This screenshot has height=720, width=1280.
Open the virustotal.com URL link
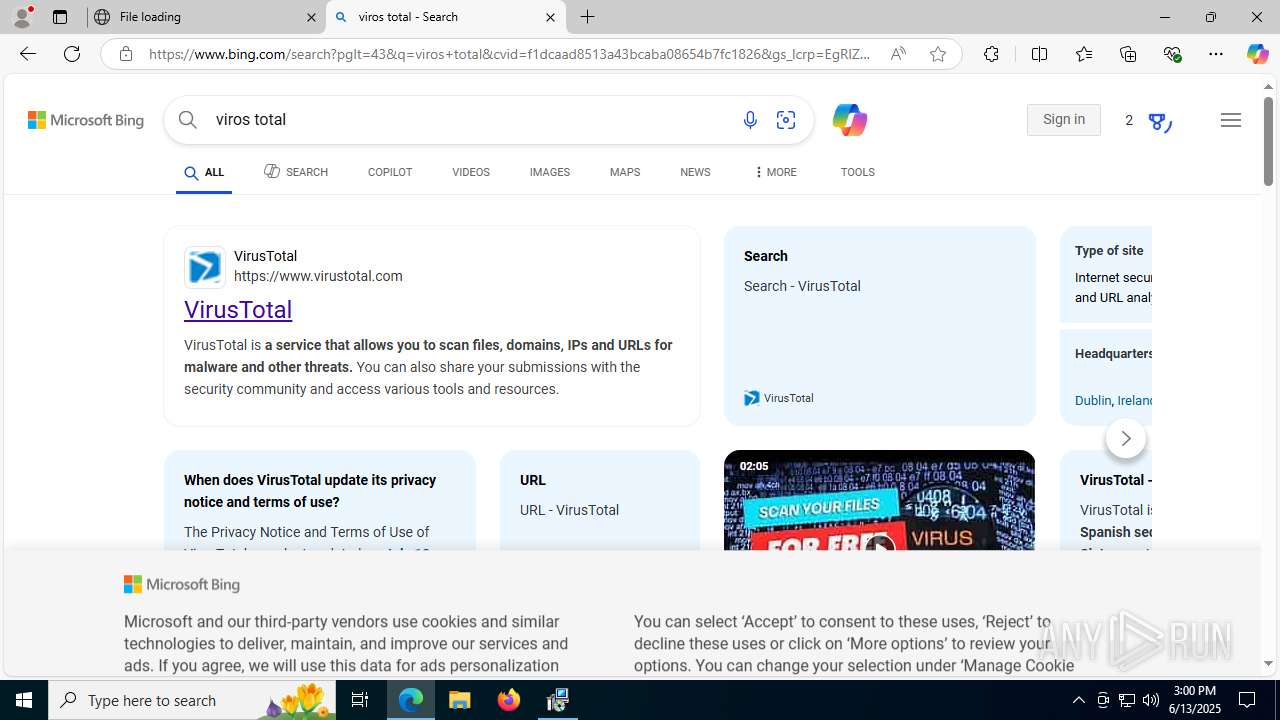click(318, 277)
